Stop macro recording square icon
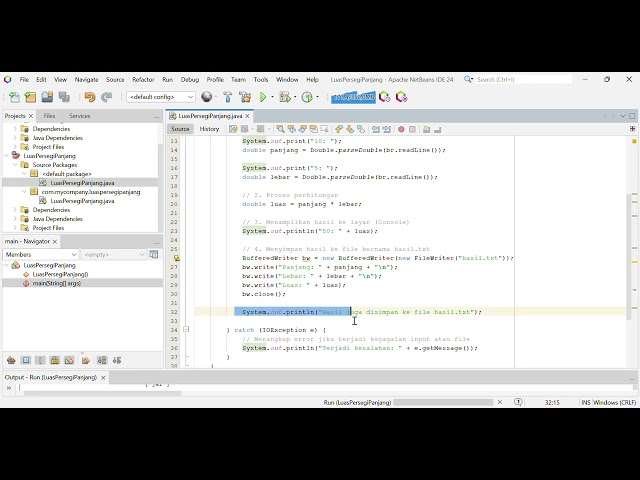Image resolution: width=640 pixels, height=480 pixels. [x=412, y=129]
